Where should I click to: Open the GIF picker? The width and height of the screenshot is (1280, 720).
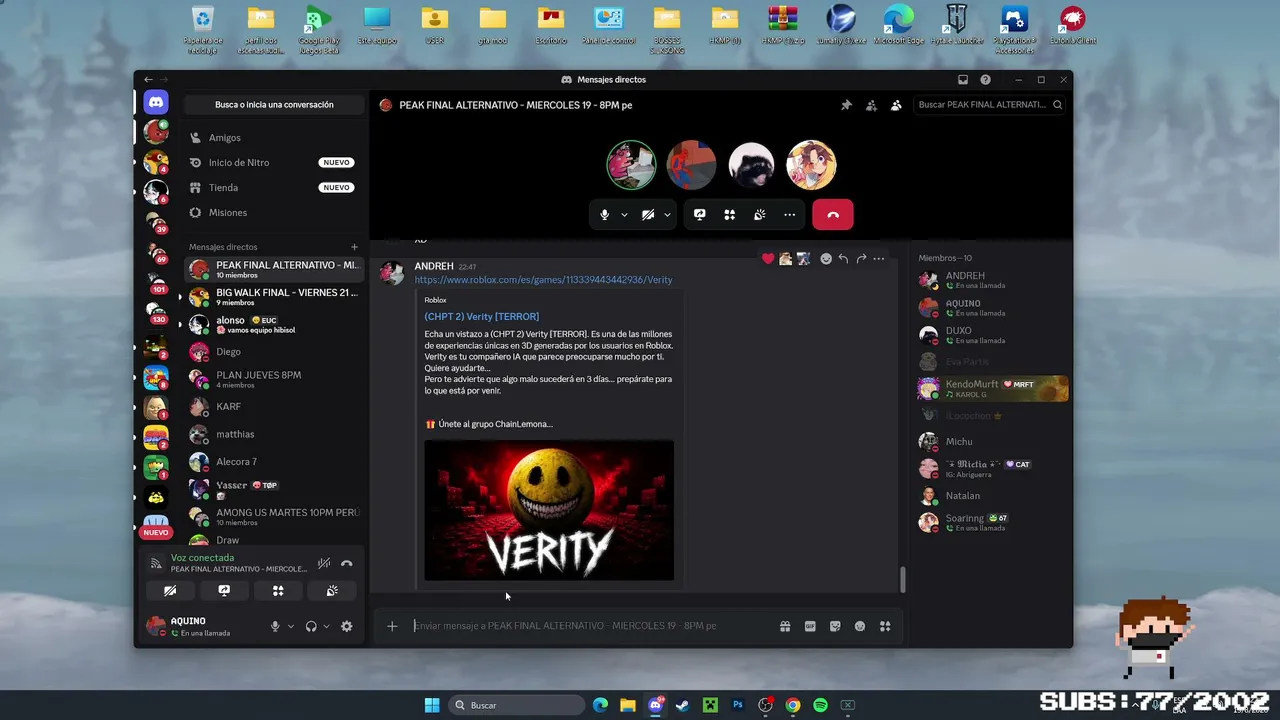tap(810, 626)
